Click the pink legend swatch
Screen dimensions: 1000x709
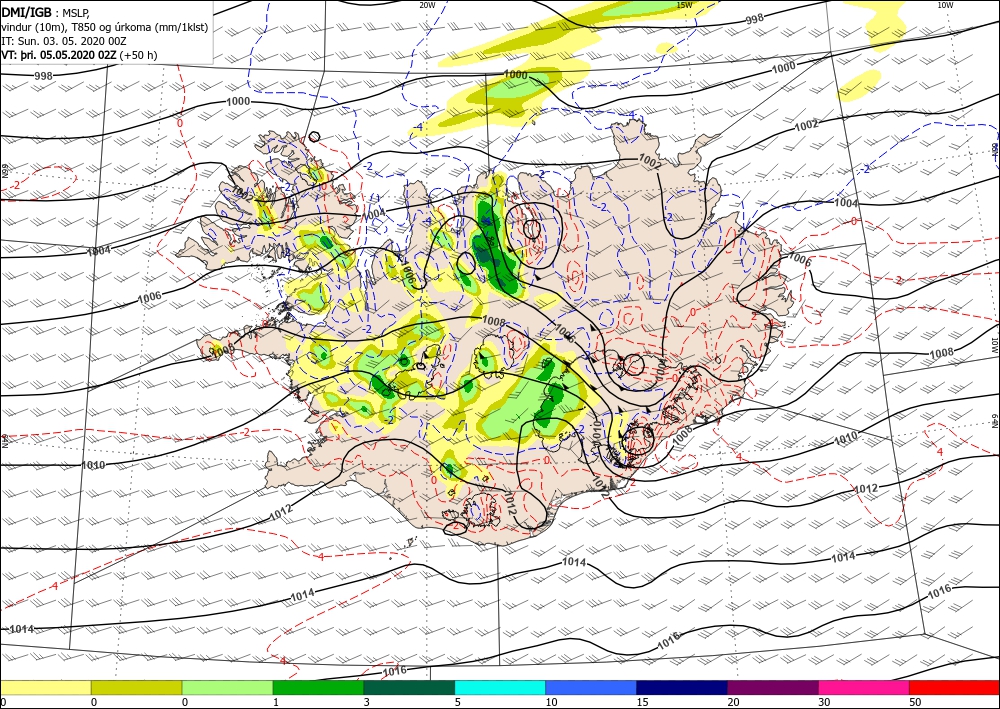click(x=864, y=687)
